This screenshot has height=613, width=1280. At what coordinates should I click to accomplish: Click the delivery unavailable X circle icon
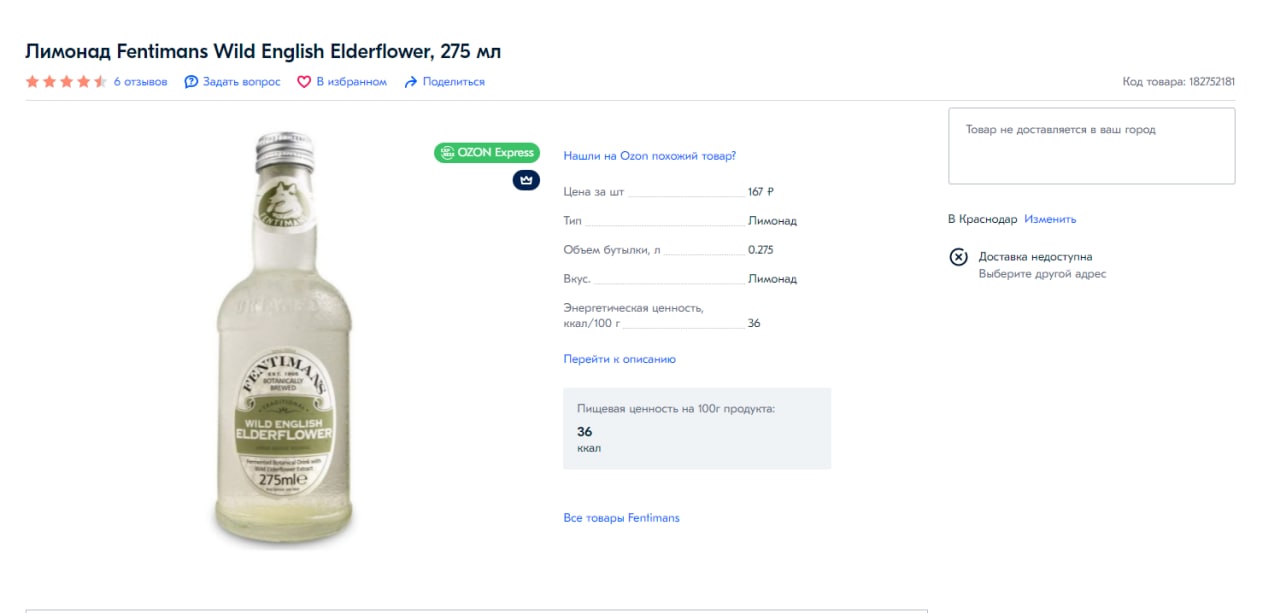pyautogui.click(x=958, y=257)
